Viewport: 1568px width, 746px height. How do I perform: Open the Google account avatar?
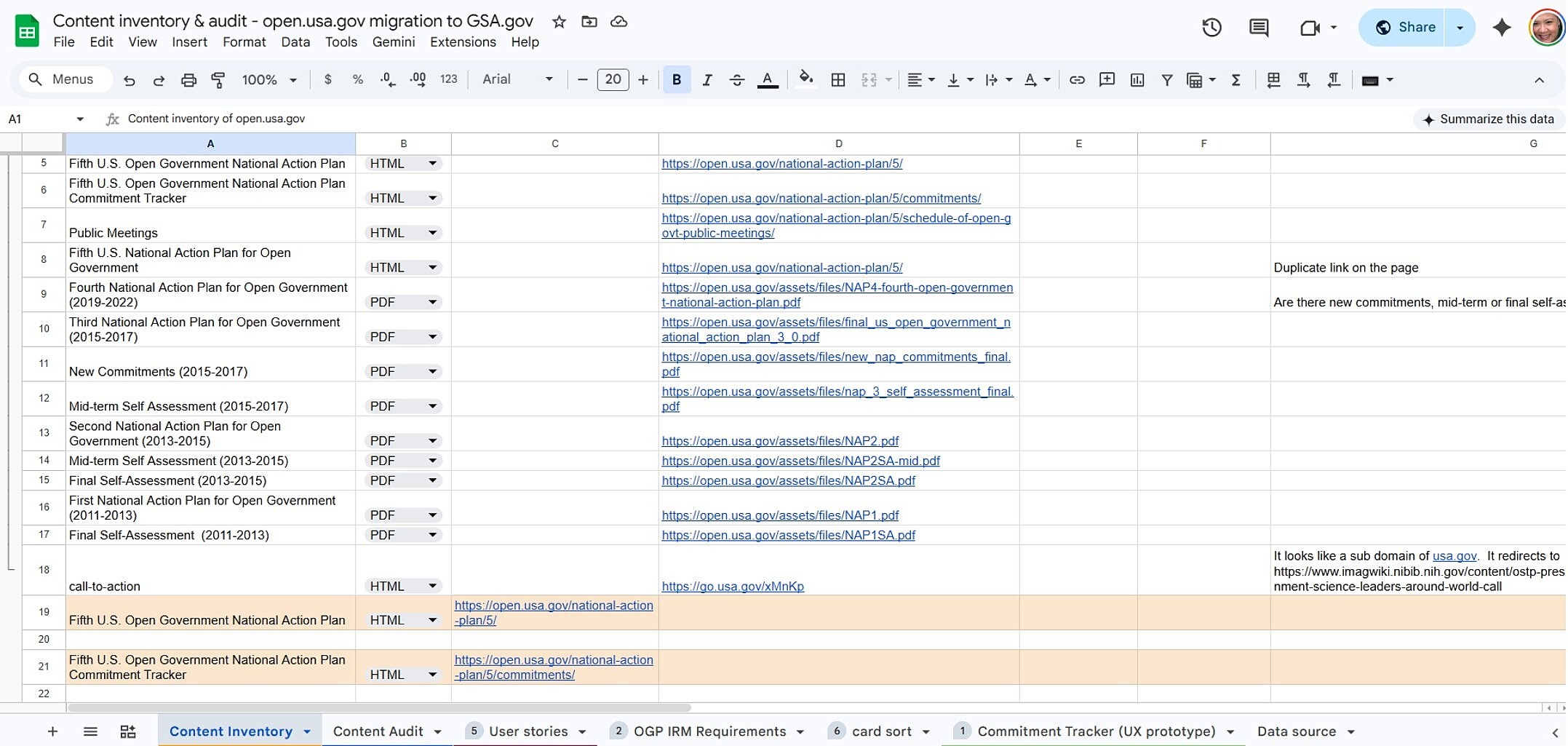1546,28
